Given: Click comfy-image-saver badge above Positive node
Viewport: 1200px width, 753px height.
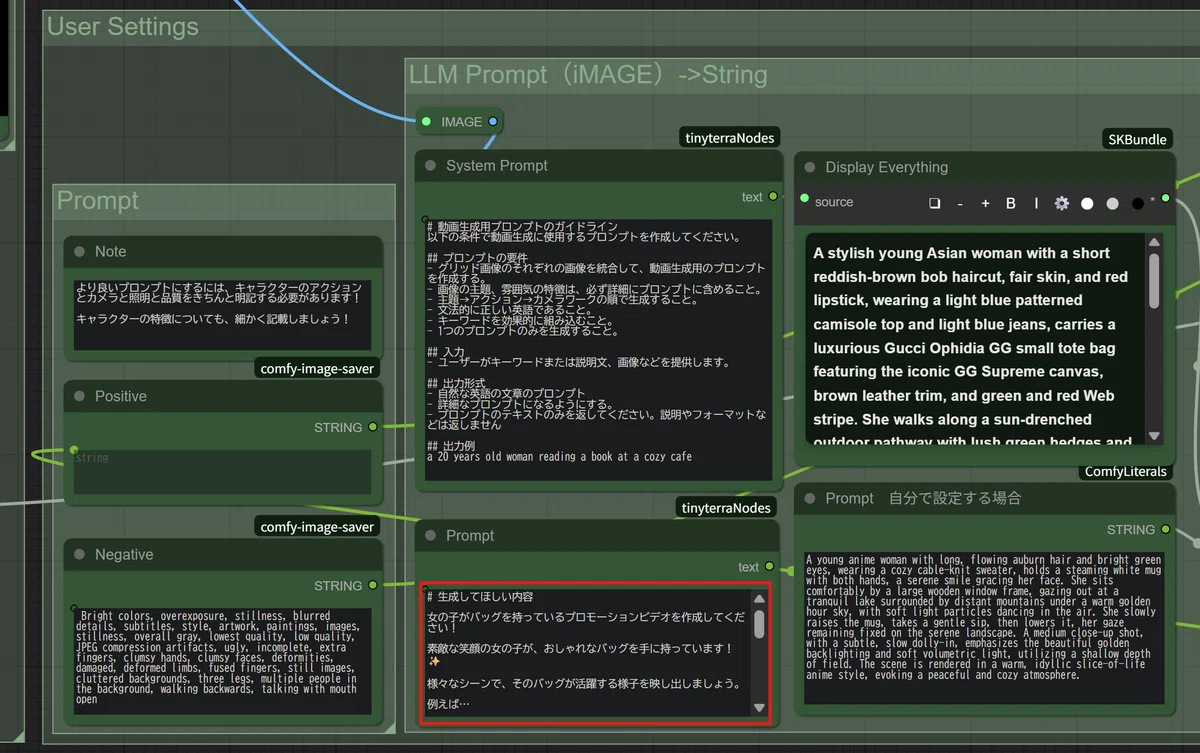Looking at the screenshot, I should click(317, 369).
